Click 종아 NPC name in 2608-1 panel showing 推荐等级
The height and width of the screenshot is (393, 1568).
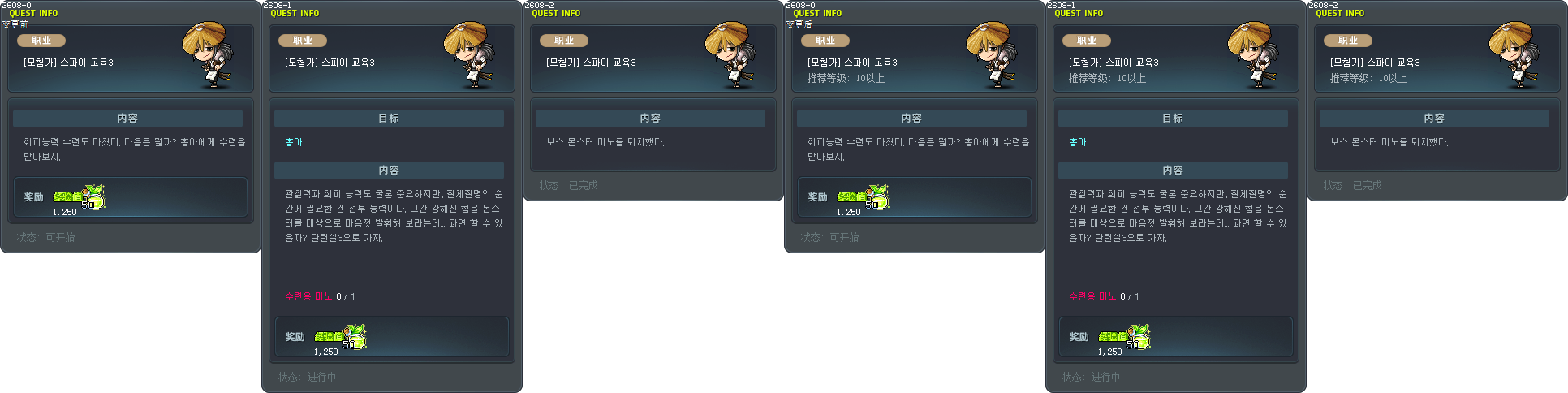[1078, 142]
